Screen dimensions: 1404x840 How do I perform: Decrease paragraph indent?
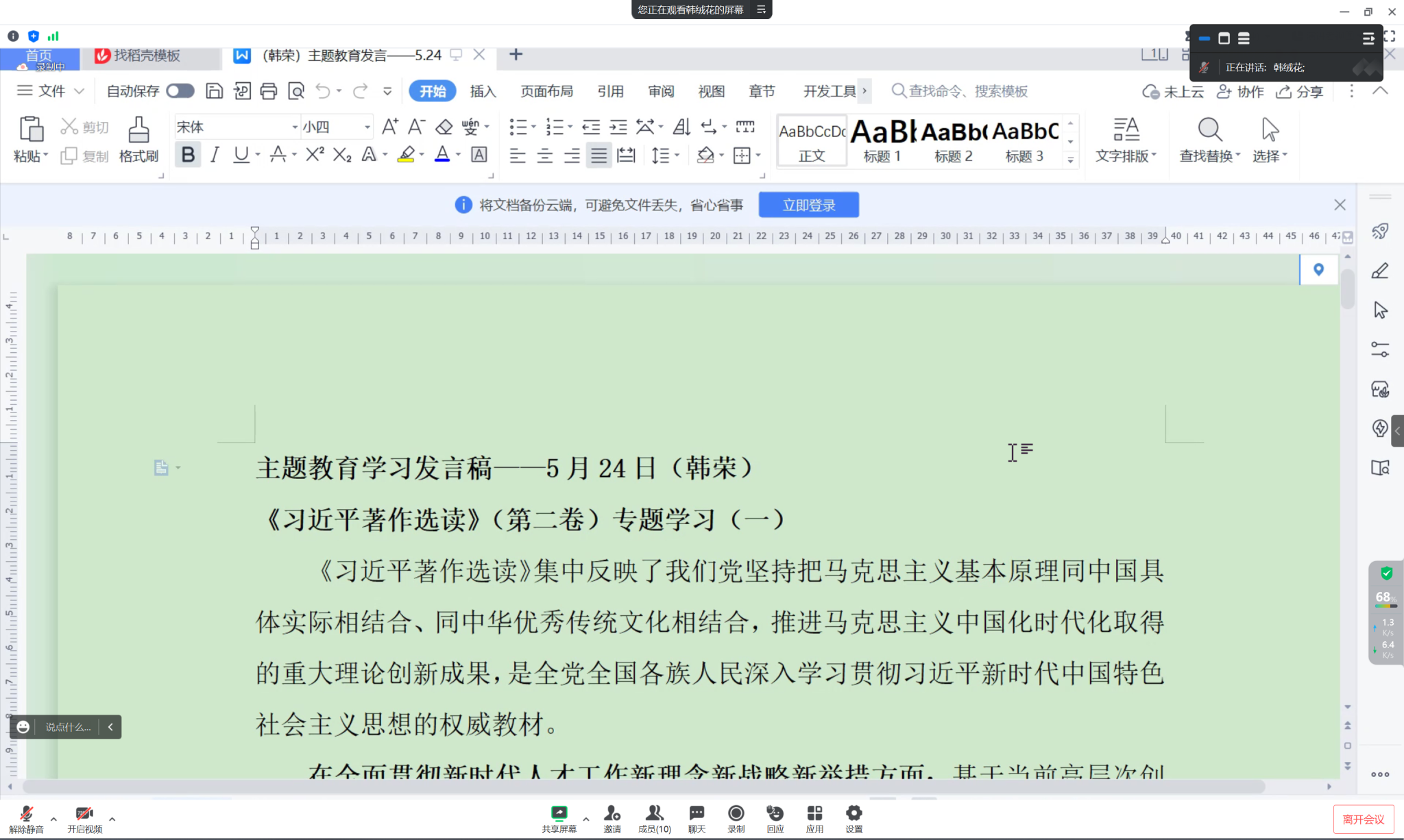[x=591, y=127]
